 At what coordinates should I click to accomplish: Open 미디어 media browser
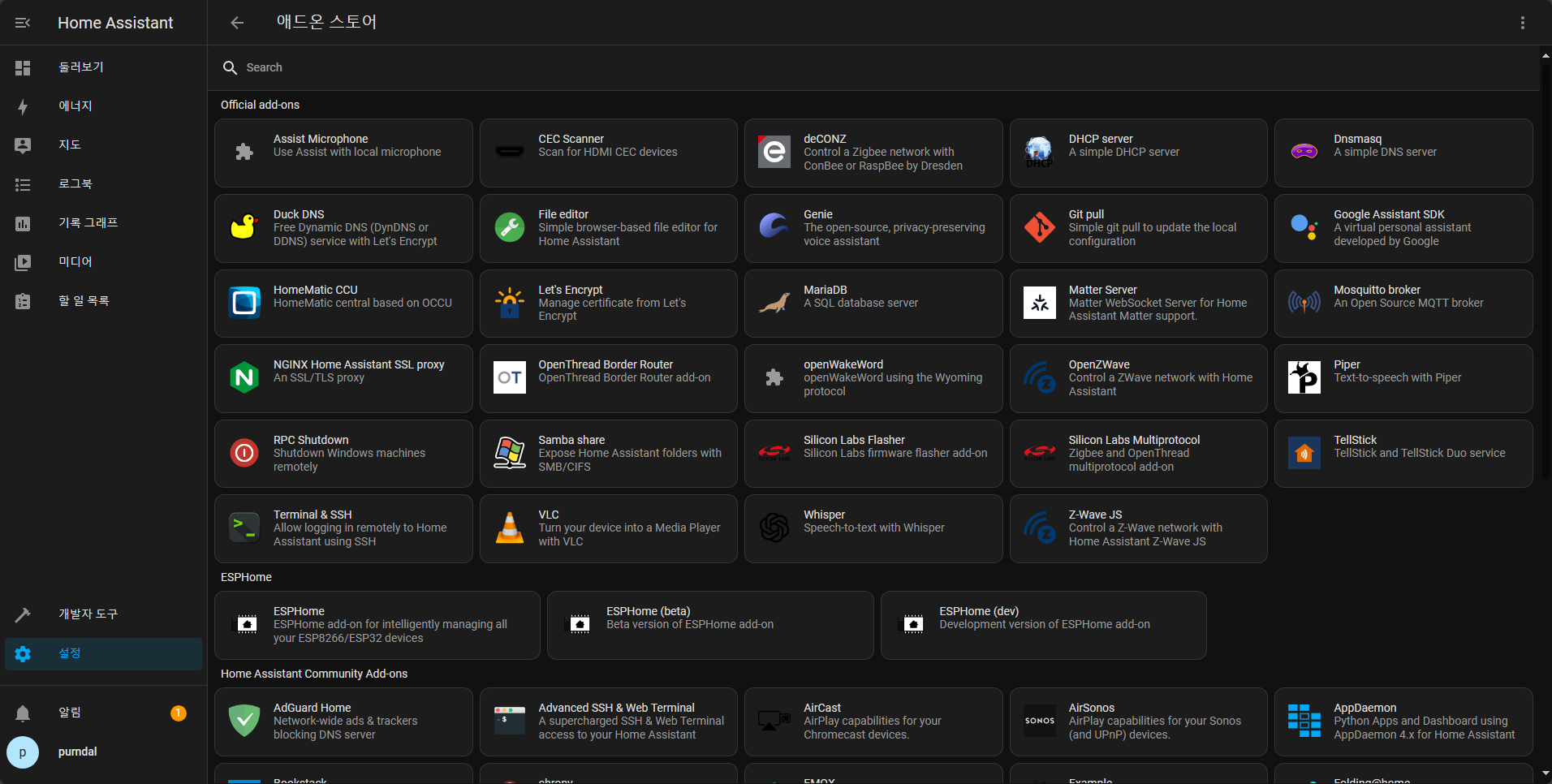[103, 262]
